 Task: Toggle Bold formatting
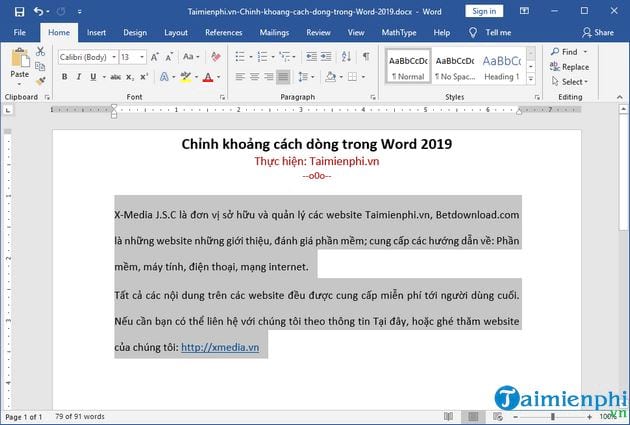[x=64, y=77]
